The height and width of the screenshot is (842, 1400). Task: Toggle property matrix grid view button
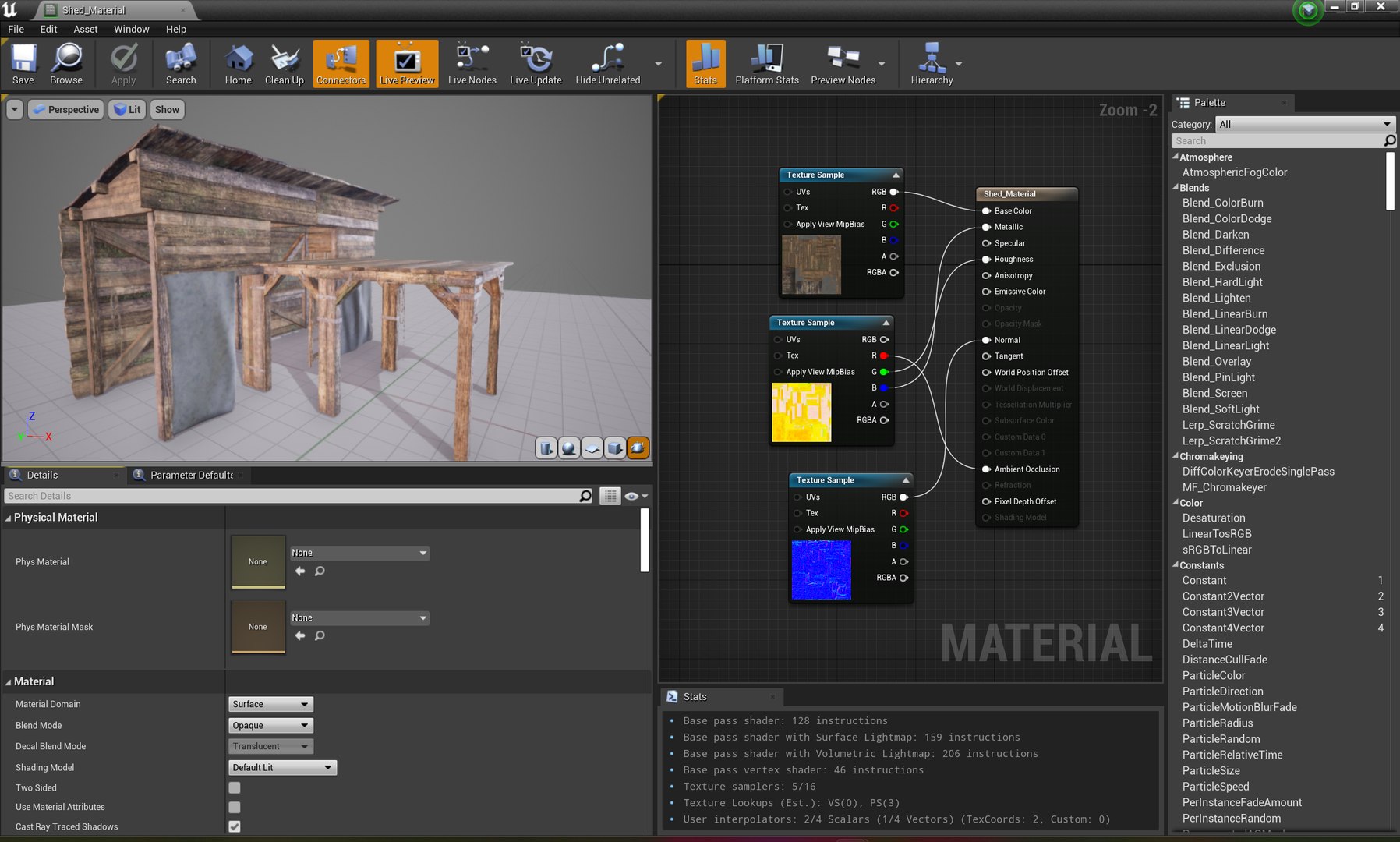[x=610, y=496]
